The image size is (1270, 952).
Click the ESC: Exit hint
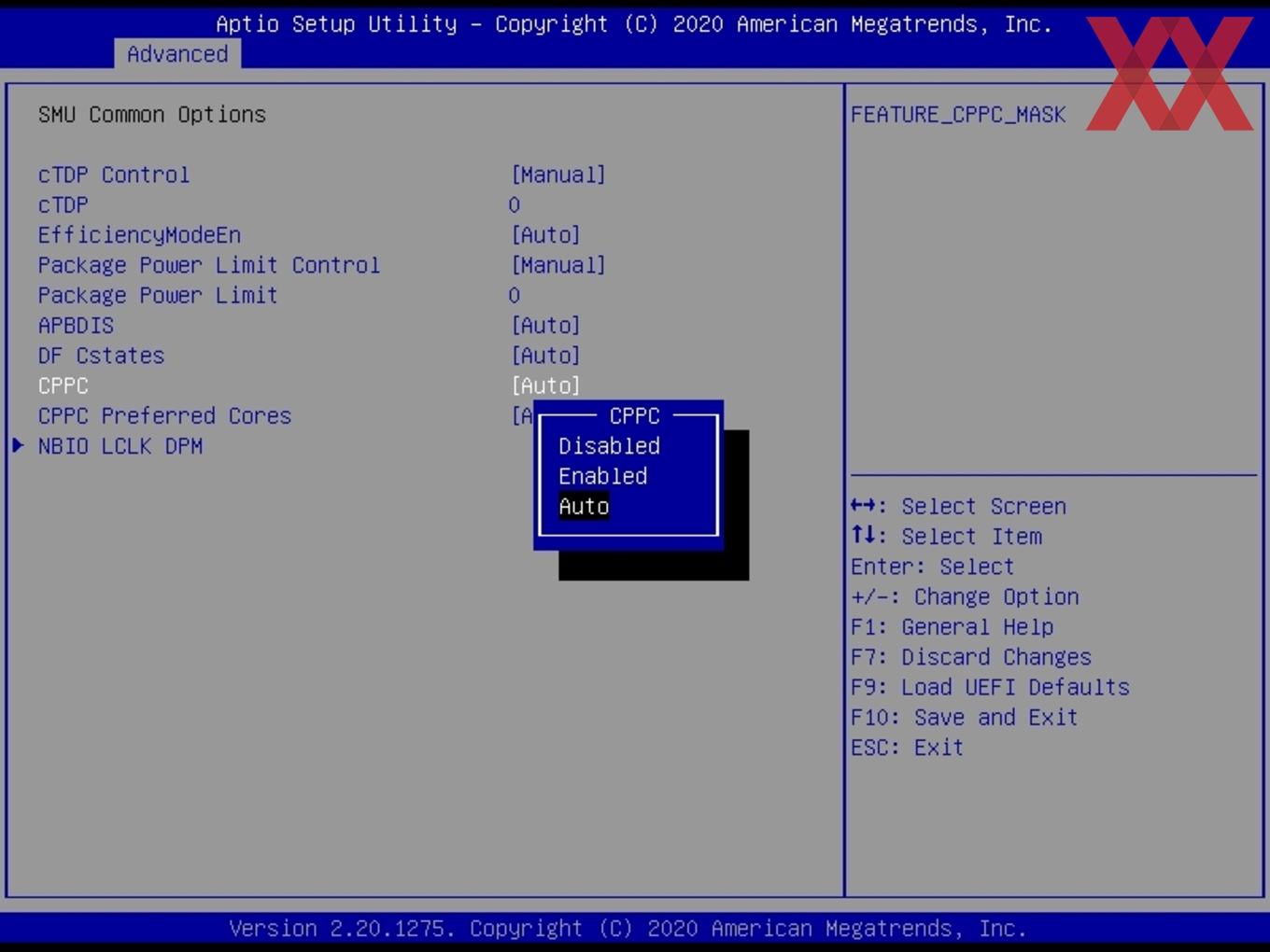[x=907, y=748]
